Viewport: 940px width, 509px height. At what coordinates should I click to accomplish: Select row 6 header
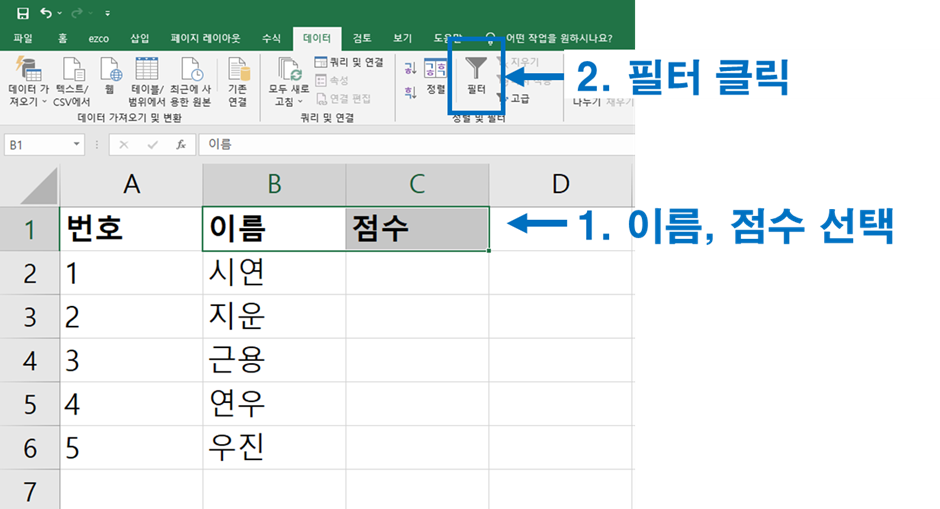(29, 448)
